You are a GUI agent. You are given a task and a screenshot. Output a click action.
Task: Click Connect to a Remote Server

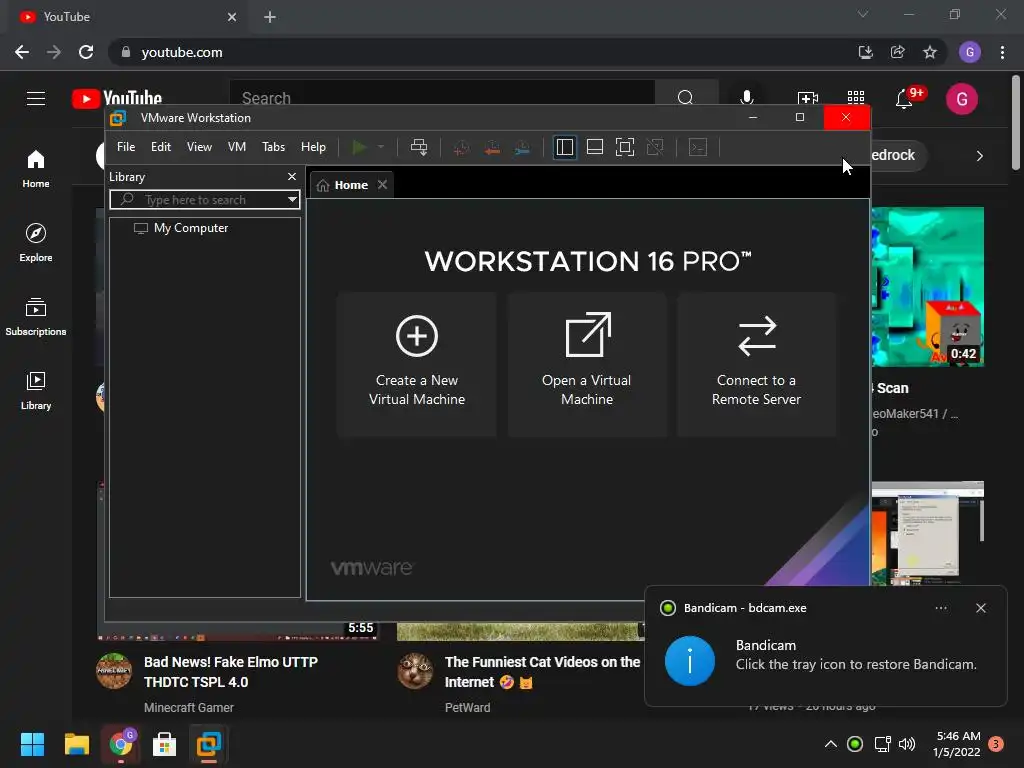click(757, 364)
